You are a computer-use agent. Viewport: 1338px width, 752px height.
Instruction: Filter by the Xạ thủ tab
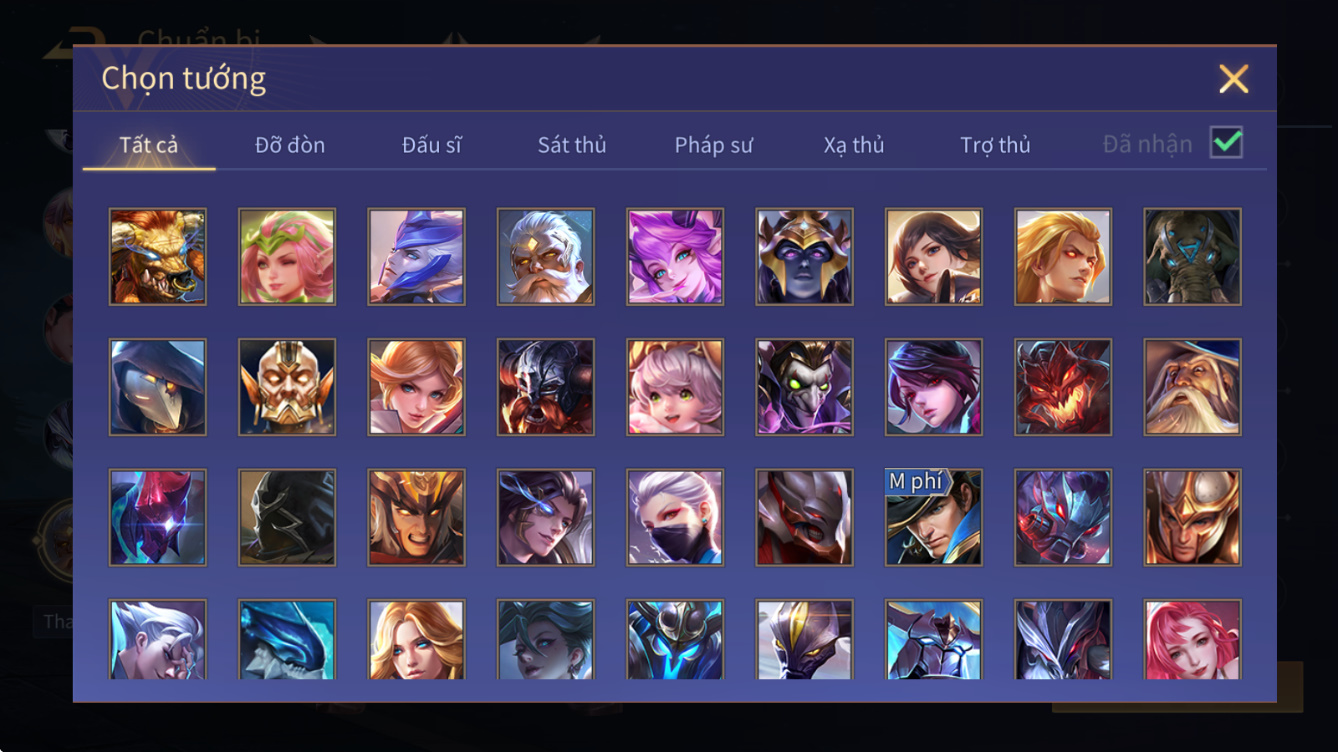tap(854, 145)
